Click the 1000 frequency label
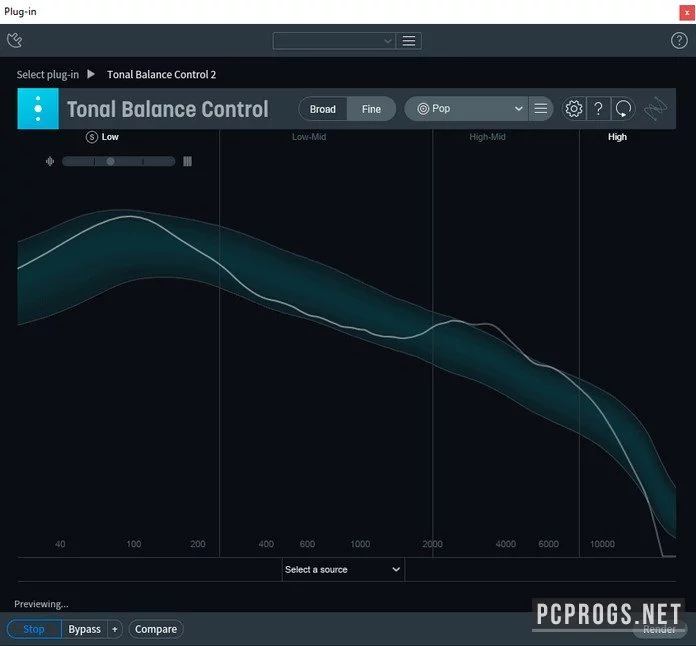 point(360,544)
